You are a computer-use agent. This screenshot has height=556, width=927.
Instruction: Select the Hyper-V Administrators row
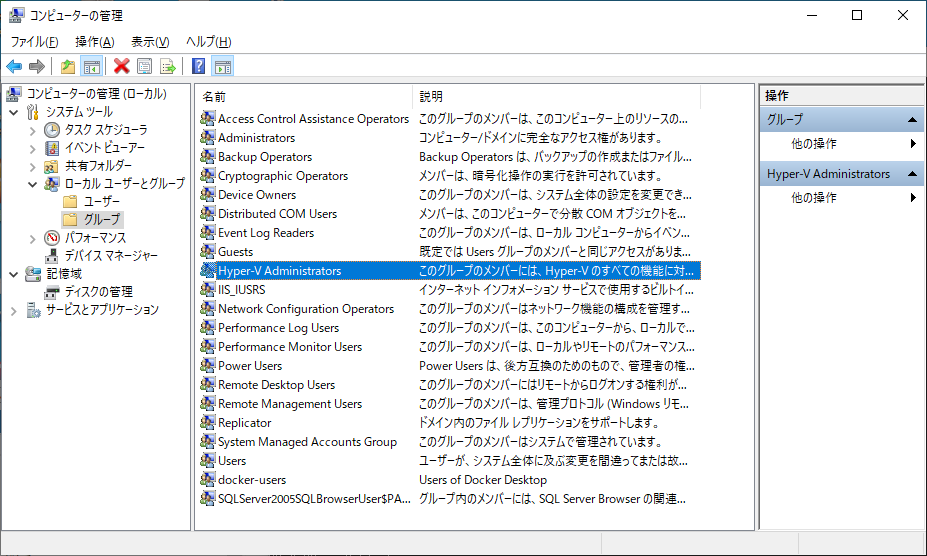[x=449, y=270]
